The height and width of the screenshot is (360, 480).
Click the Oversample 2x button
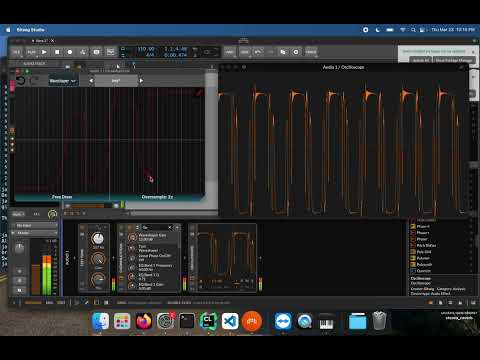click(157, 197)
